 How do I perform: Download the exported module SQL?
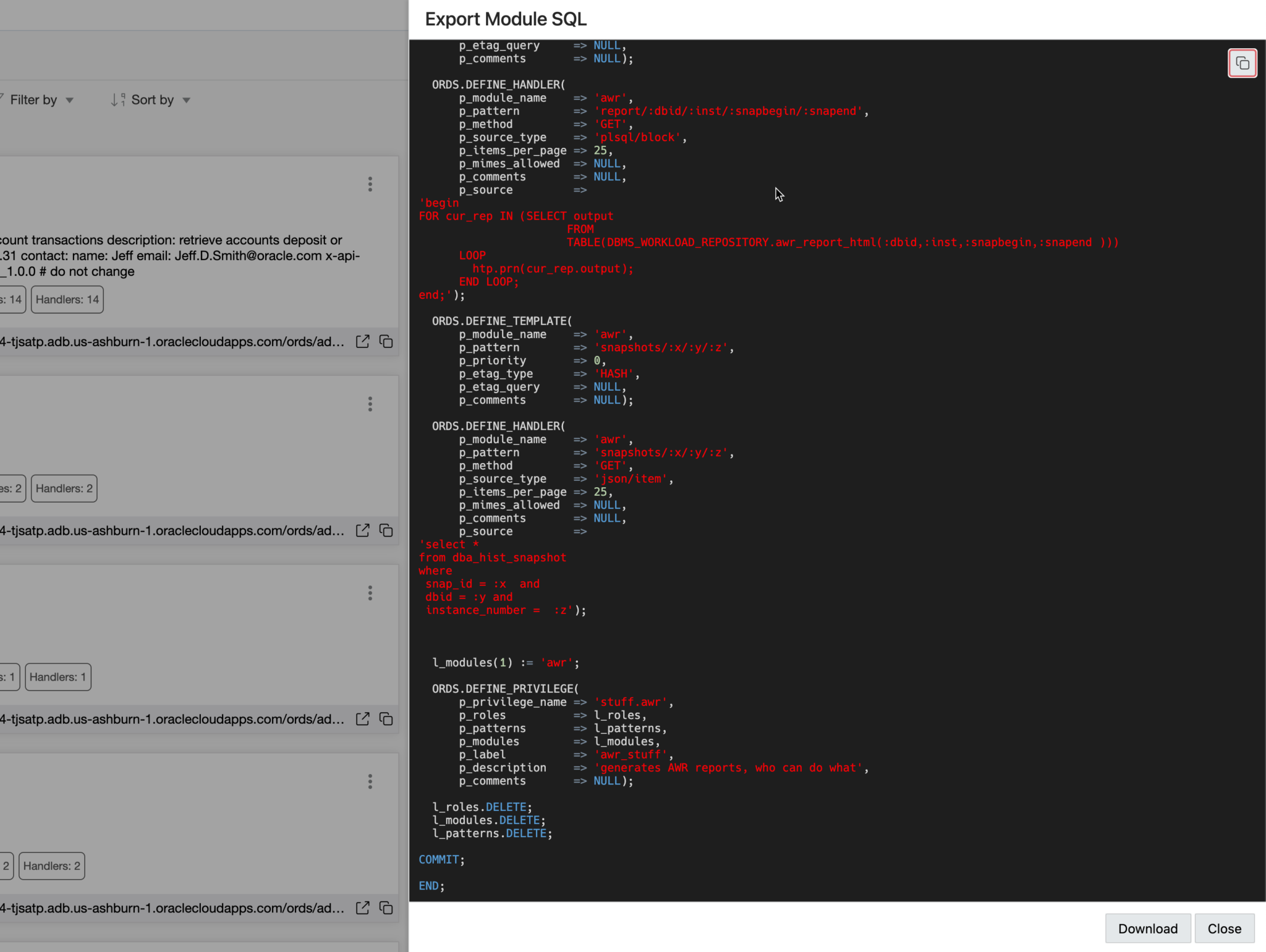(1147, 928)
